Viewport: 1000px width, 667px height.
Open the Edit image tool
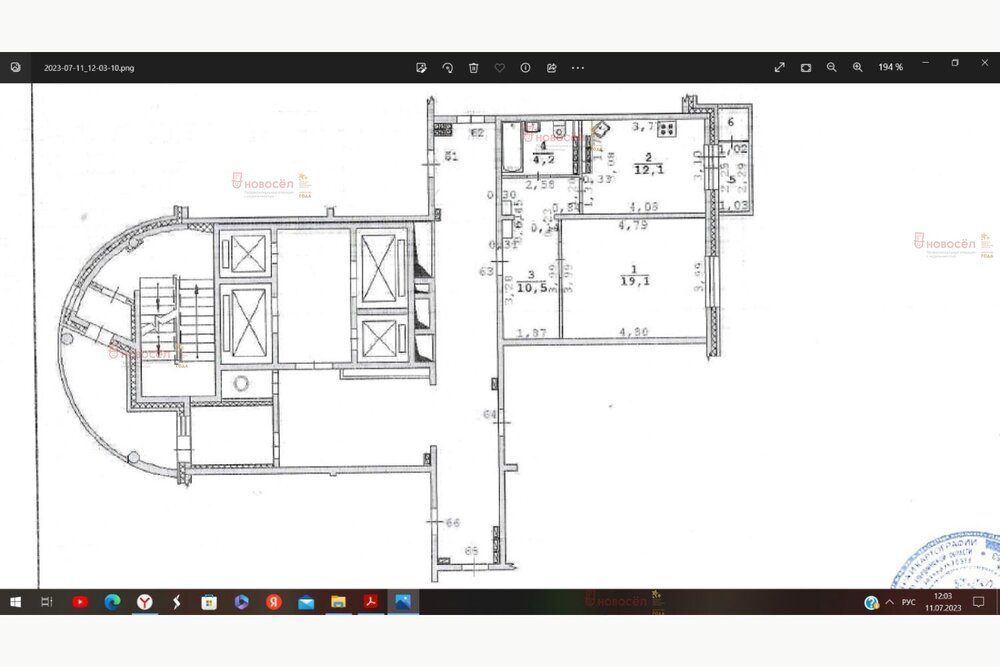click(421, 67)
